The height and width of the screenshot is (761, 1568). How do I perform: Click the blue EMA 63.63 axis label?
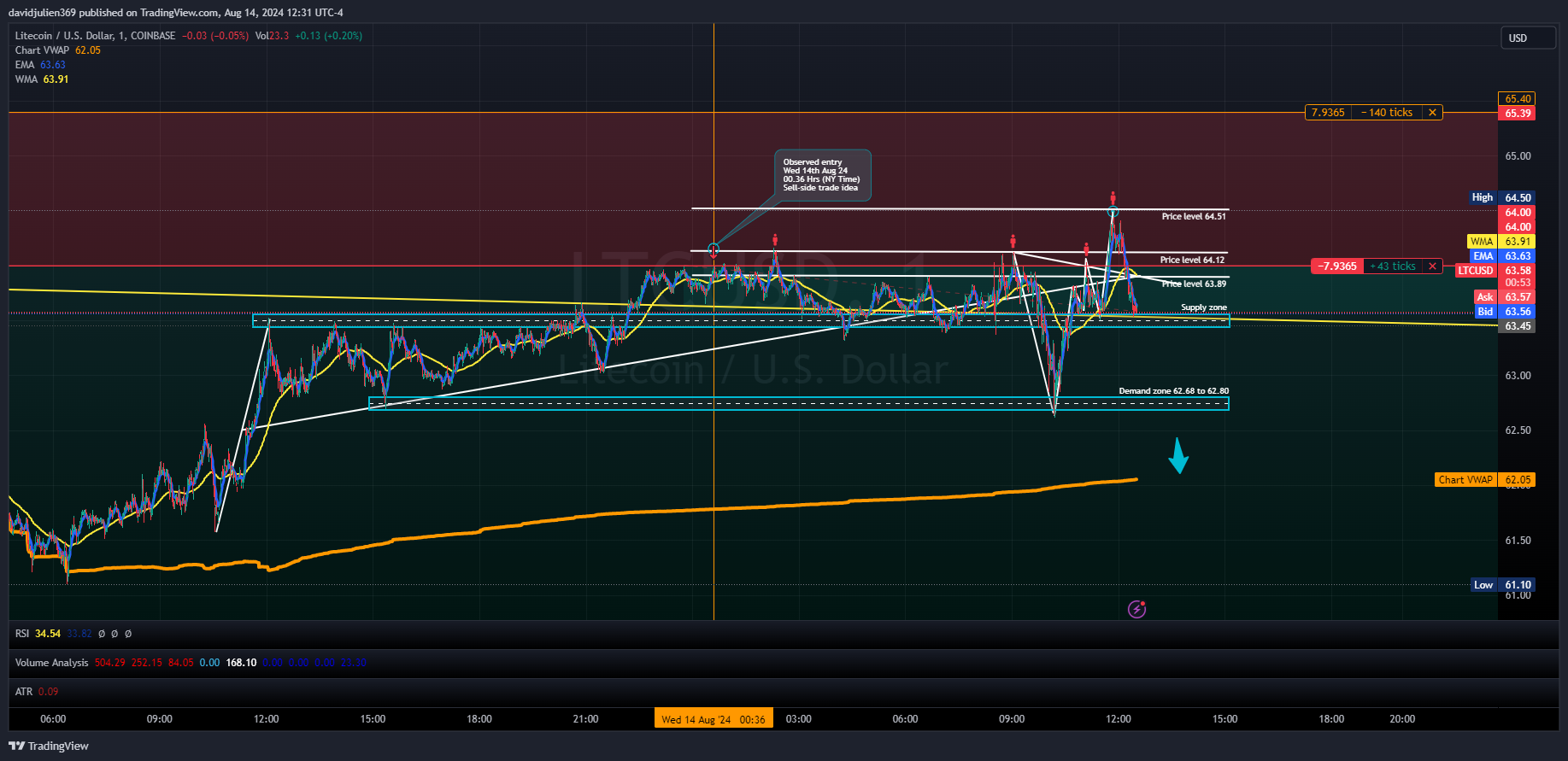point(1503,256)
